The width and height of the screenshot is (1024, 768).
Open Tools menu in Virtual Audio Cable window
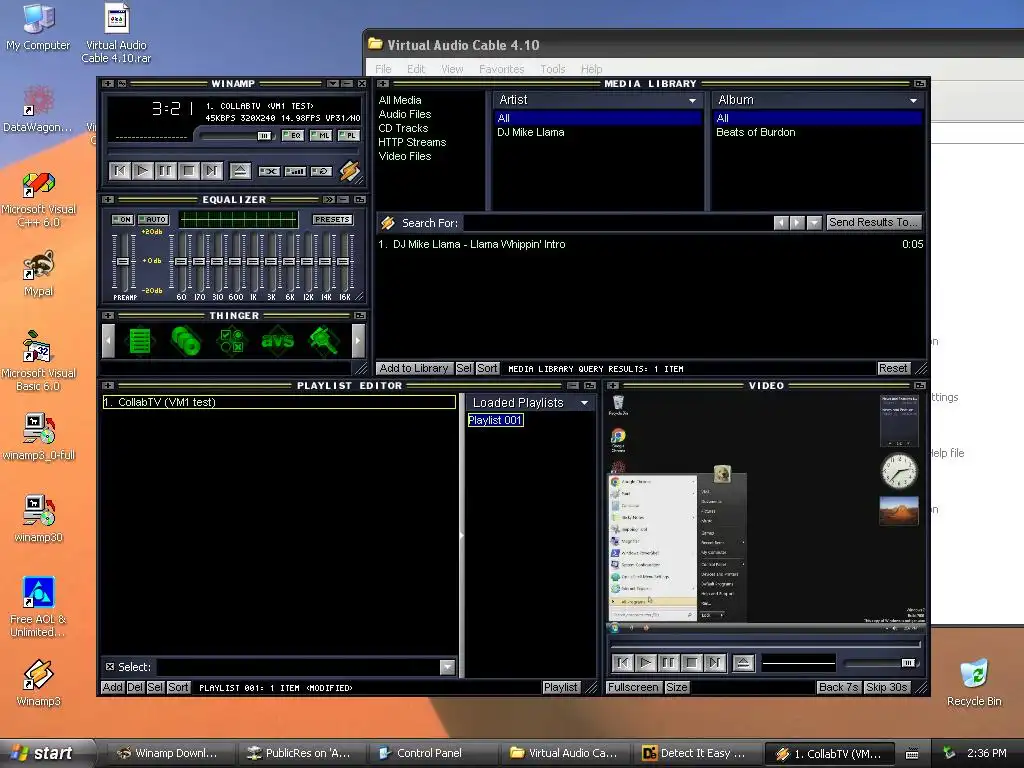coord(552,69)
